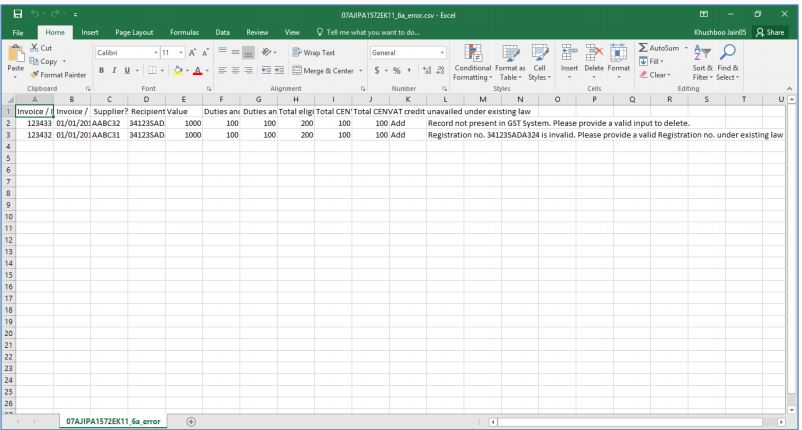Decrease decimal places
This screenshot has height=430, width=802.
[x=440, y=71]
